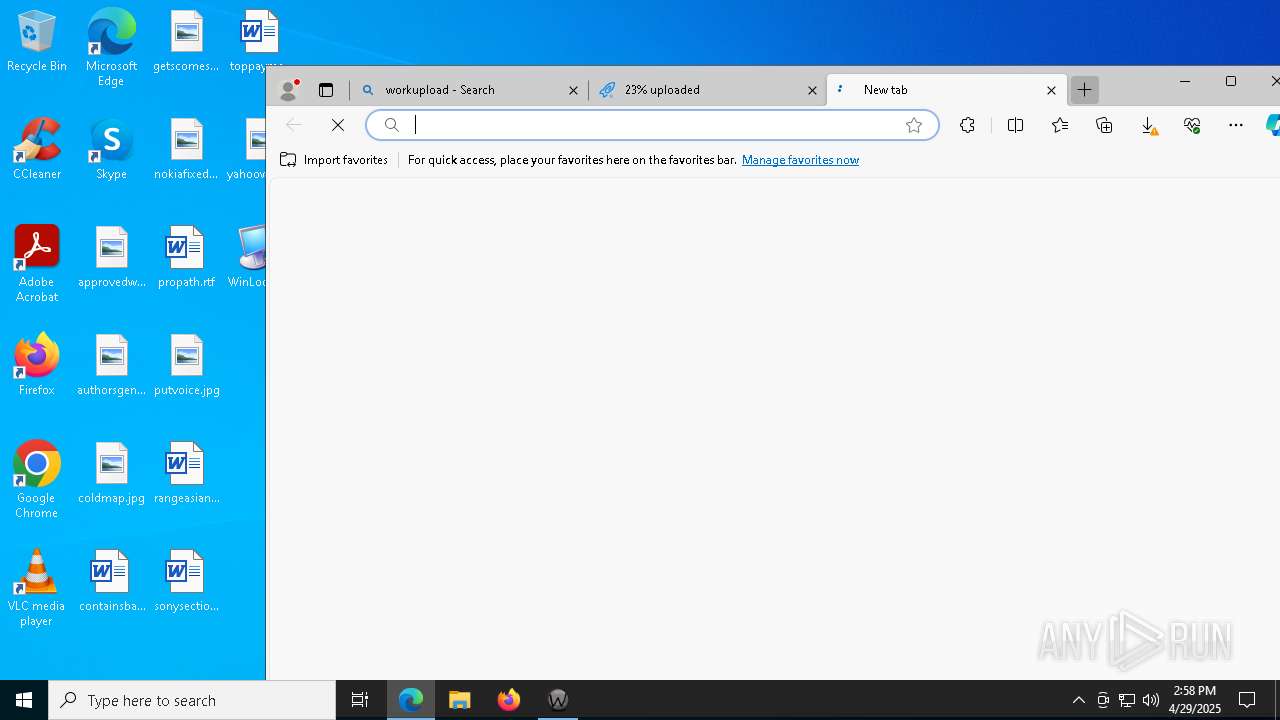Switch to the workupload - Search tab
The height and width of the screenshot is (720, 1280).
(468, 90)
